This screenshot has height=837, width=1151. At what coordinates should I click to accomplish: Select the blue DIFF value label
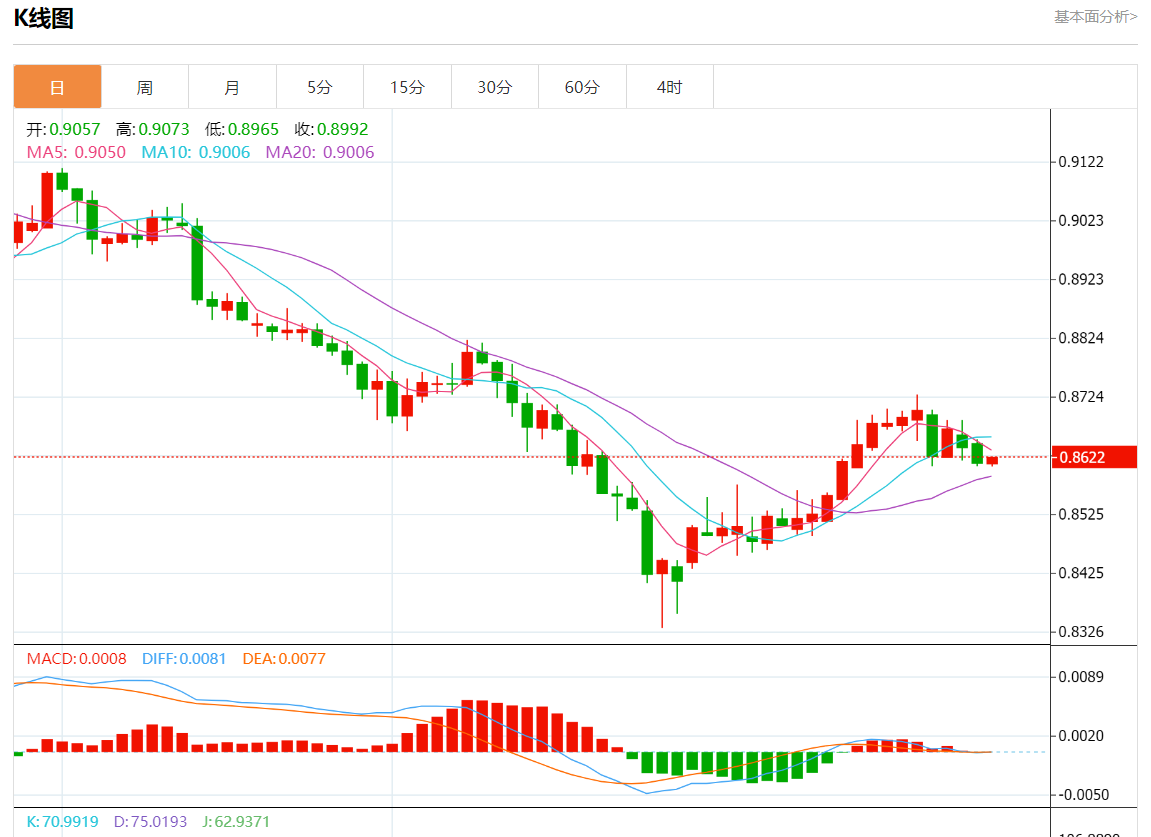pos(183,658)
